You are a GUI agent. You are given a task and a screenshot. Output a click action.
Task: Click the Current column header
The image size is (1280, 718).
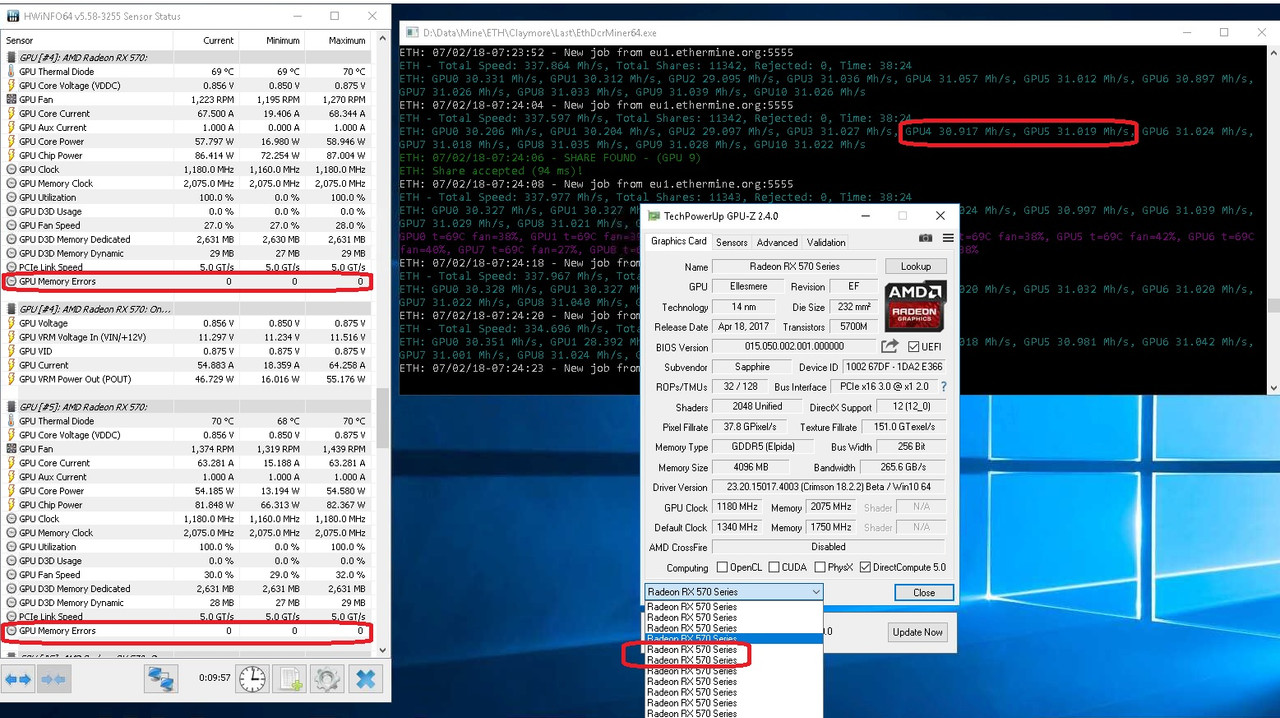(x=206, y=41)
